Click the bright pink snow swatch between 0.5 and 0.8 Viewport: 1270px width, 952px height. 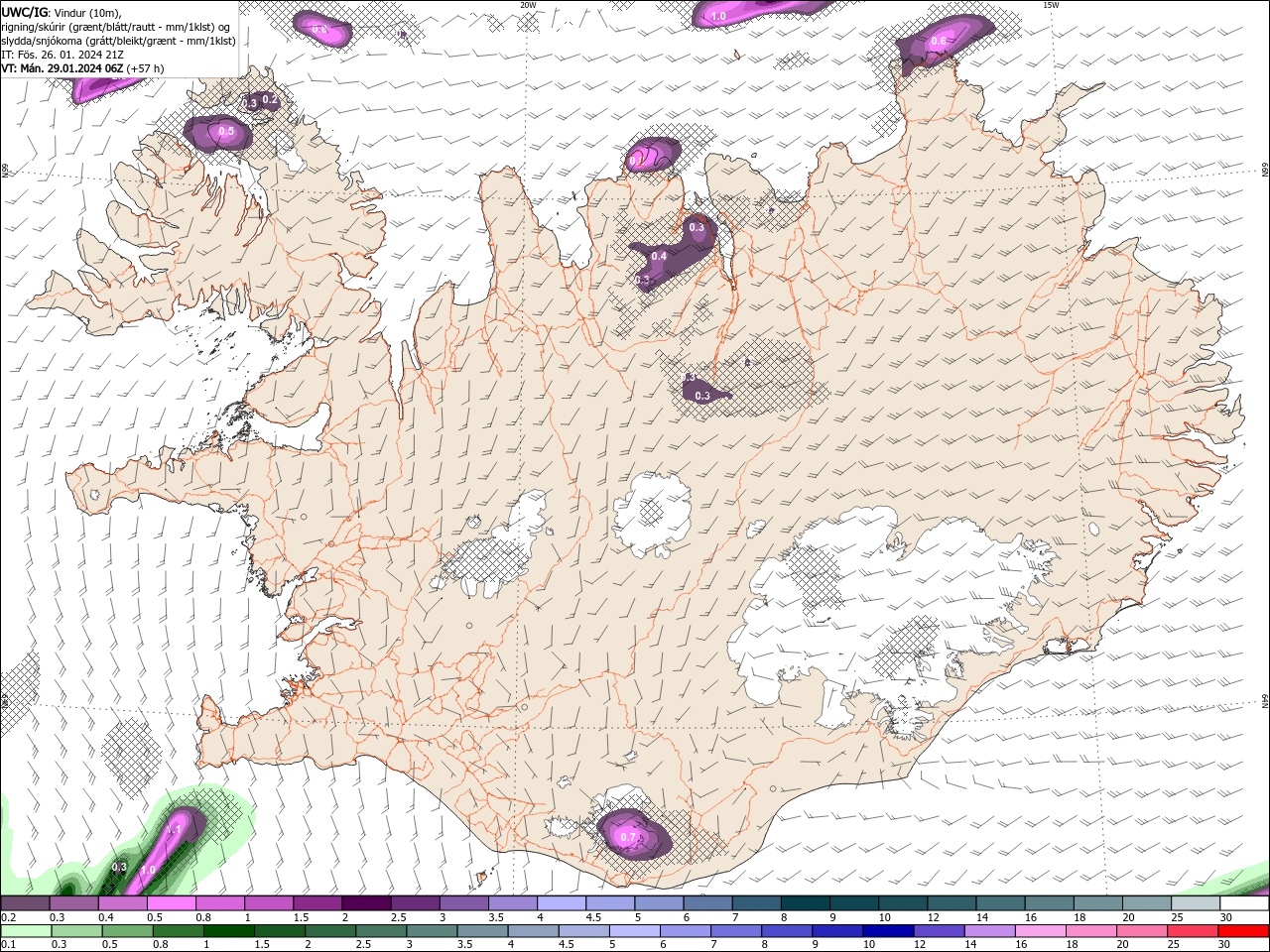171,903
